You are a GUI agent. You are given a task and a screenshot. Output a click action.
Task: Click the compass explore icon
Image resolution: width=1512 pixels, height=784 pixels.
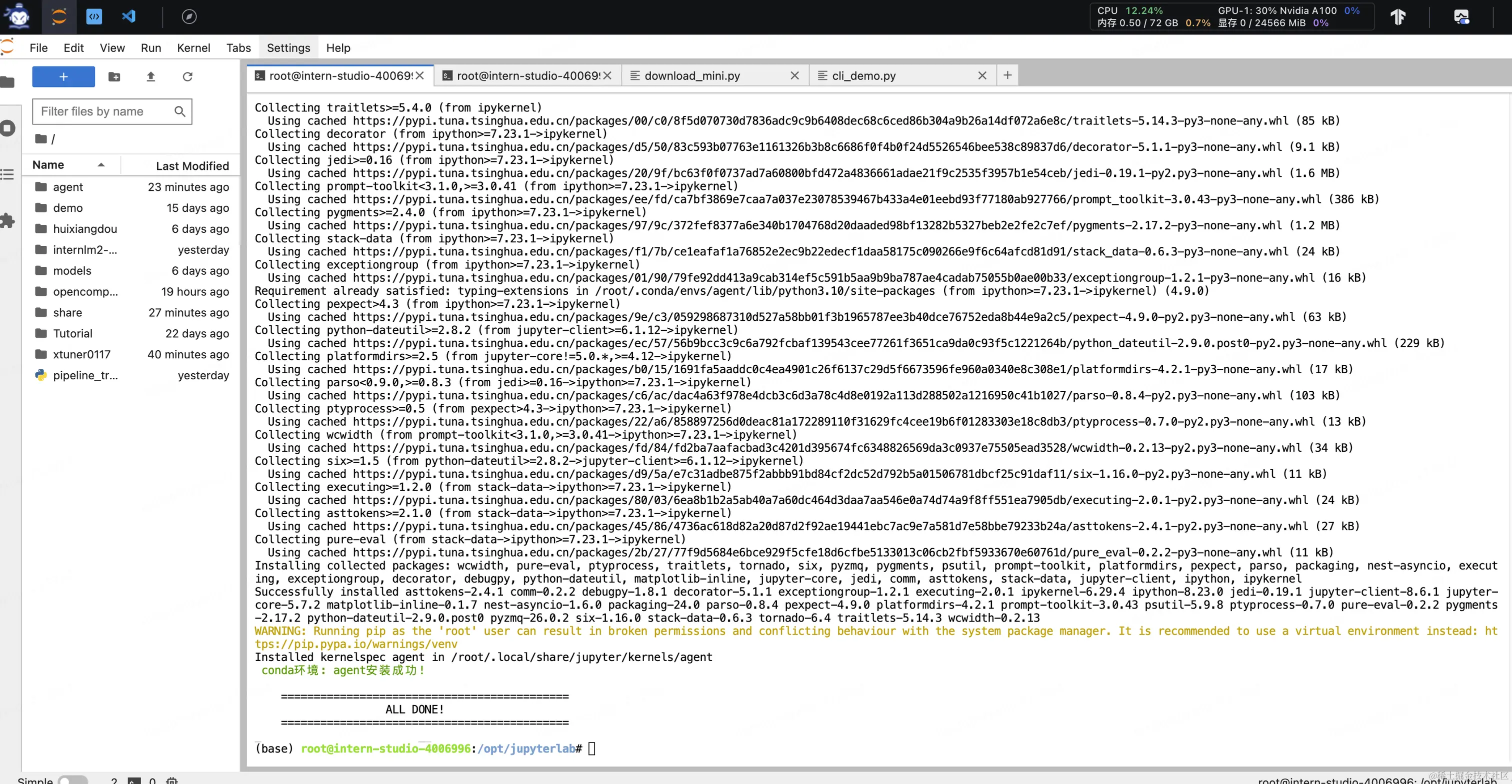(188, 16)
